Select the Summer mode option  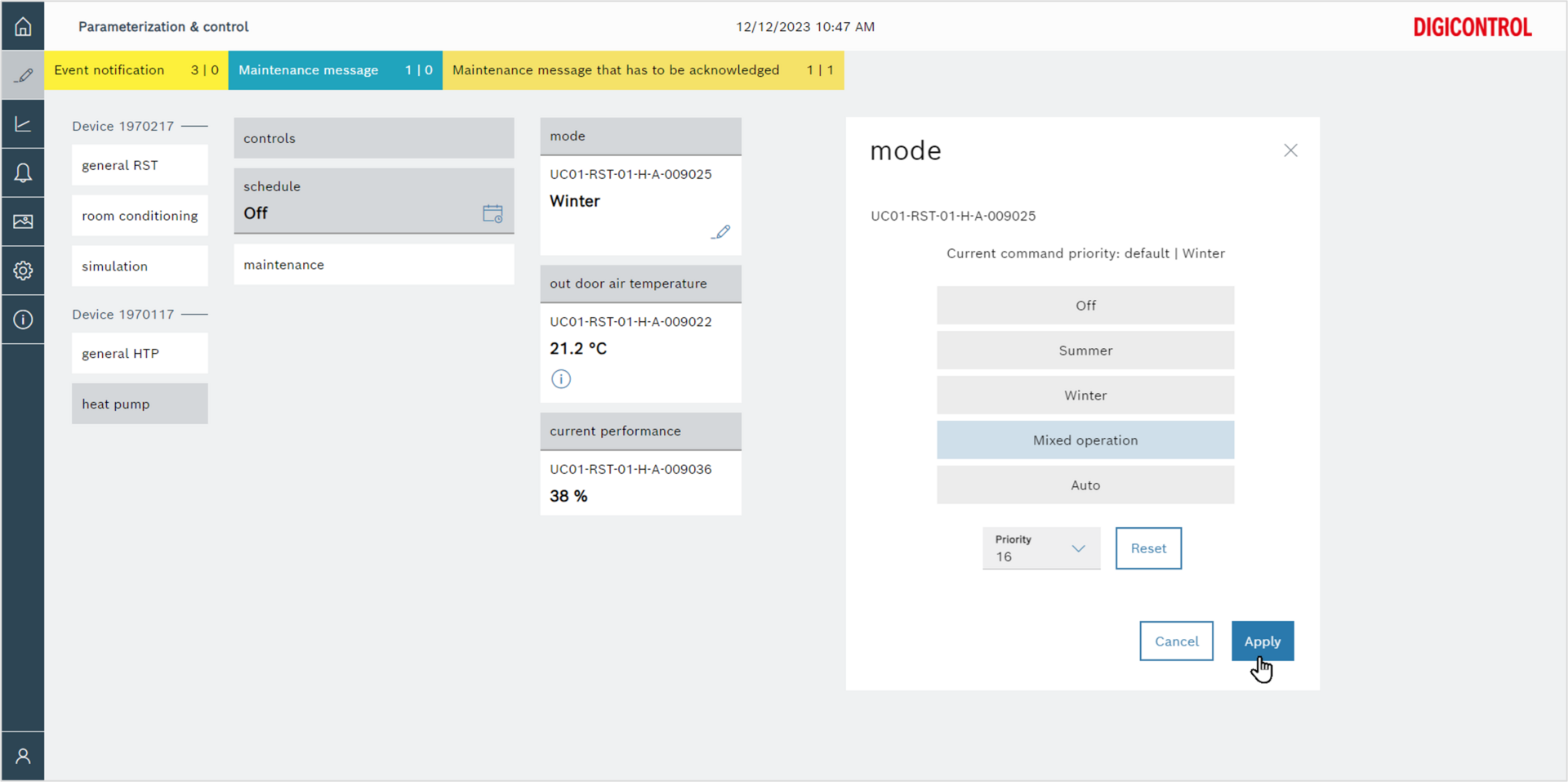(1085, 351)
